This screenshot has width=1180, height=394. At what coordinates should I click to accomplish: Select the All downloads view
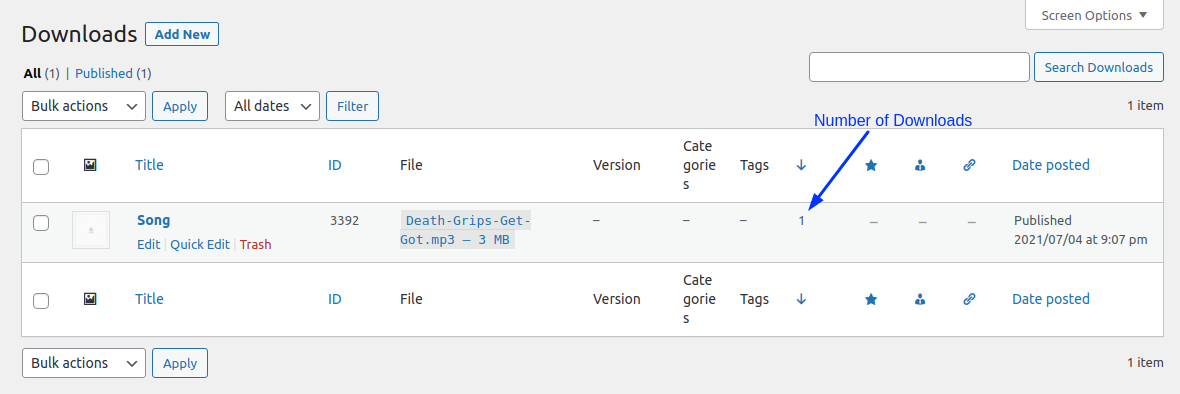(32, 74)
